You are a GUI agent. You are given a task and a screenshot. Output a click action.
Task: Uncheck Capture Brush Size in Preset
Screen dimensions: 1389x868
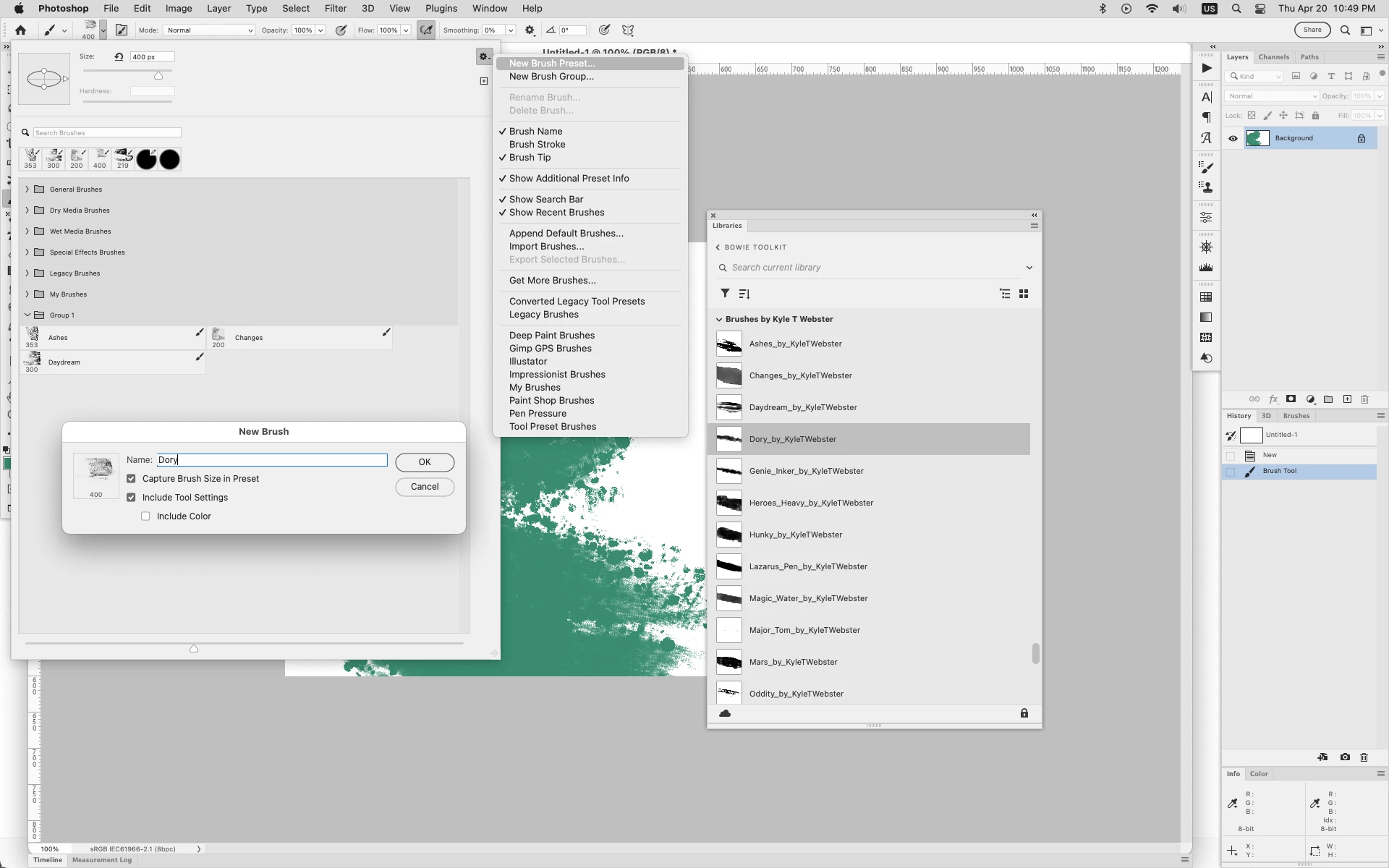pyautogui.click(x=131, y=479)
